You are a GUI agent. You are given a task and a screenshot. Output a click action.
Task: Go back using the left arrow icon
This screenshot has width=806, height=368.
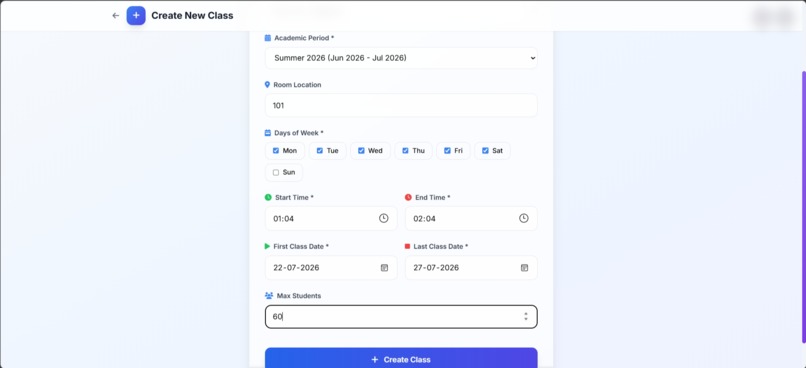click(x=115, y=15)
